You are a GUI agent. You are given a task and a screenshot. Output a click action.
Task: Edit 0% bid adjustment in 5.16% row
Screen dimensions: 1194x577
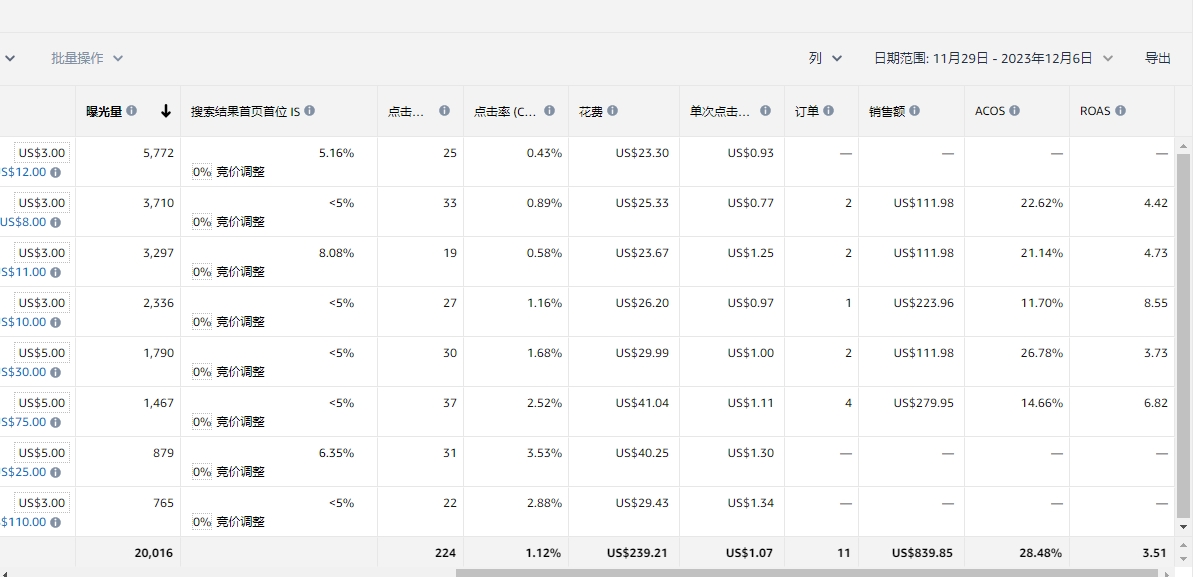(x=202, y=172)
